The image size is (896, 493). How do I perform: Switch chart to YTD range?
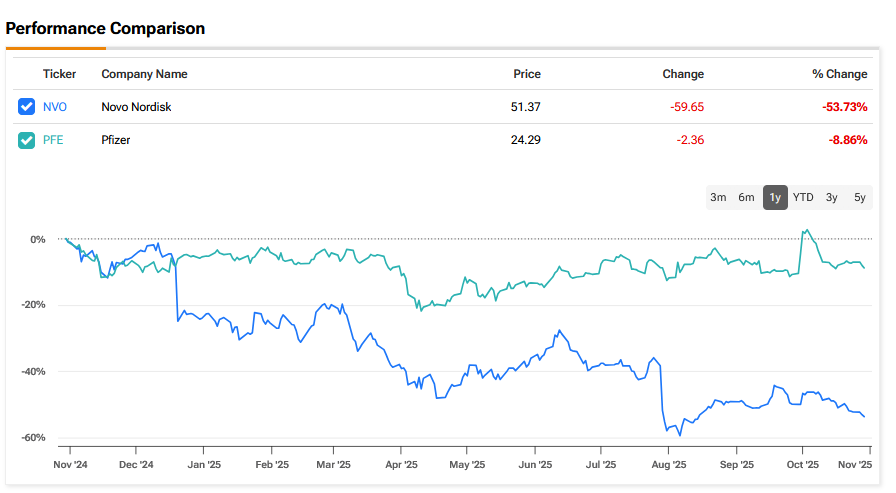coord(803,197)
